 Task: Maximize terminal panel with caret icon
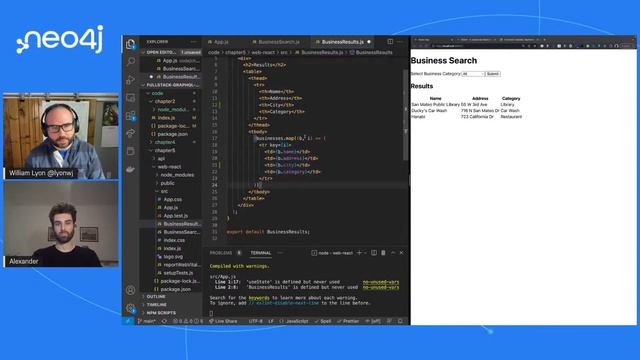[393, 253]
